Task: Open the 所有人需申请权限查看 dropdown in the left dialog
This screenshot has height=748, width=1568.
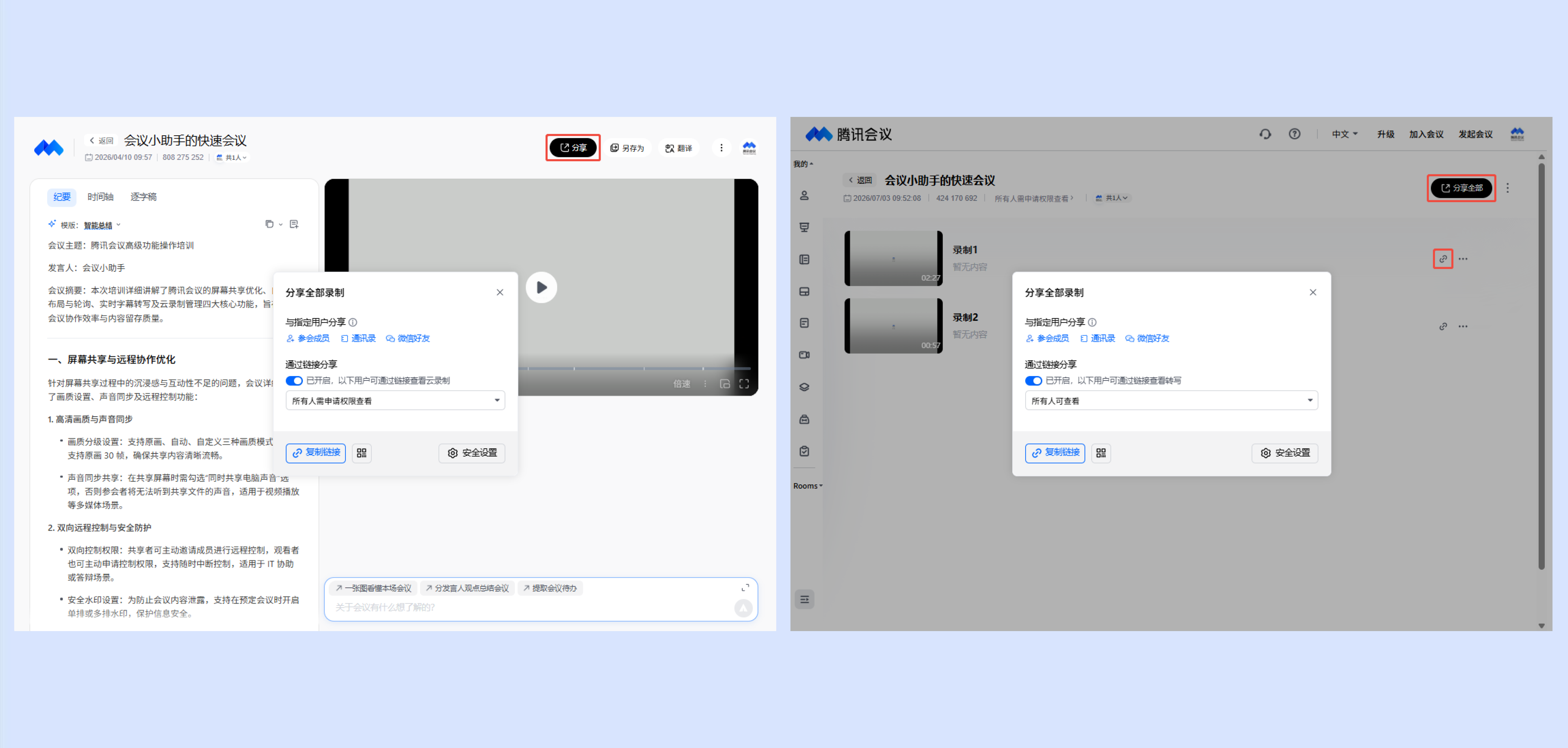Action: (x=395, y=400)
